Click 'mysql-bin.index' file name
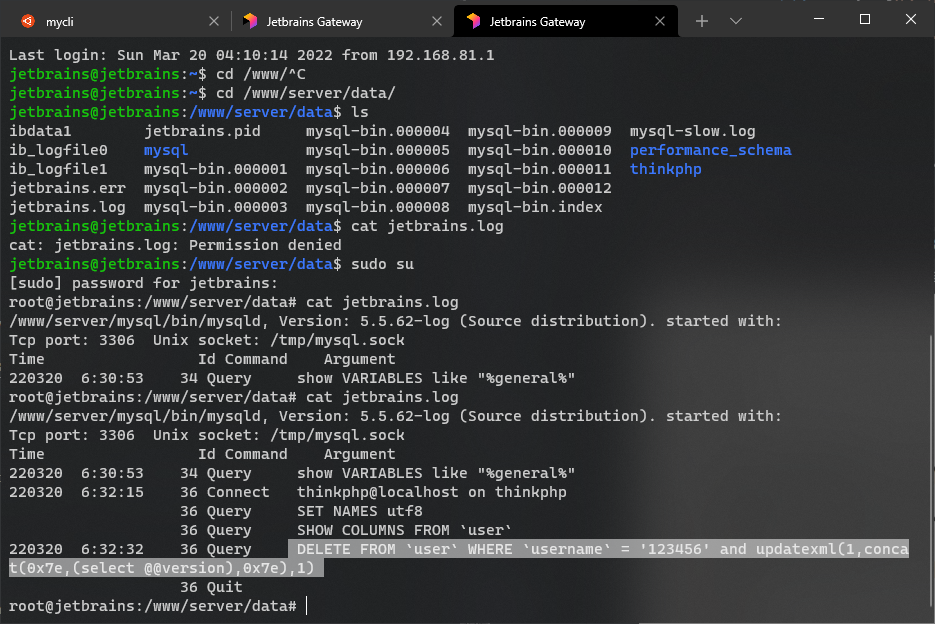 coord(535,208)
